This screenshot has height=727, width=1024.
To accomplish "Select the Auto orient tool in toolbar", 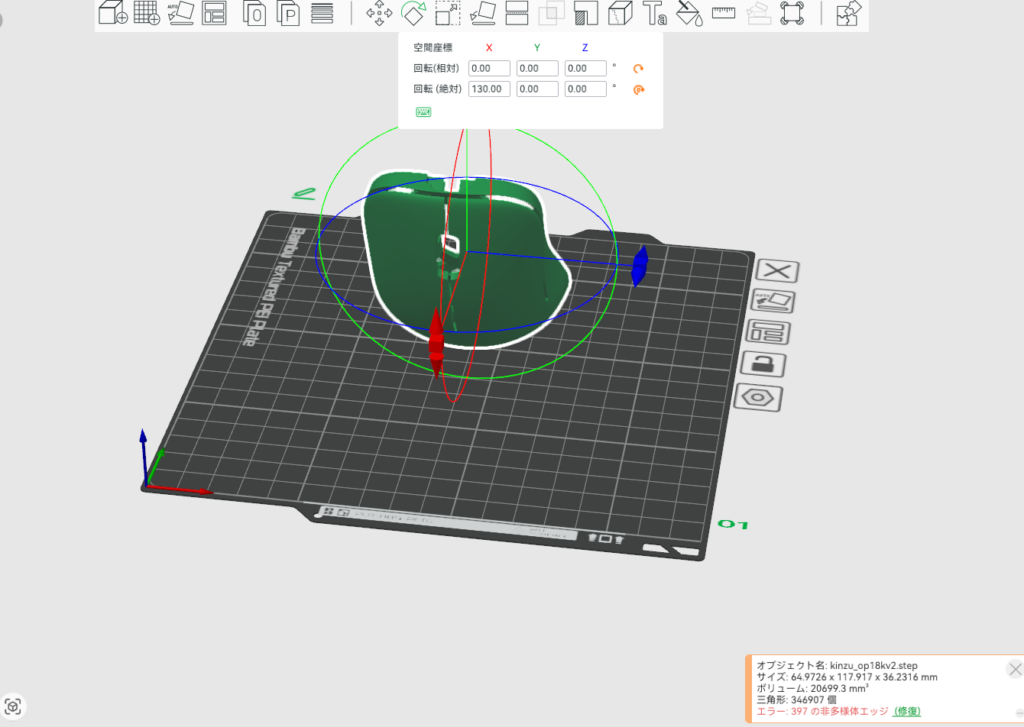I will pos(181,13).
